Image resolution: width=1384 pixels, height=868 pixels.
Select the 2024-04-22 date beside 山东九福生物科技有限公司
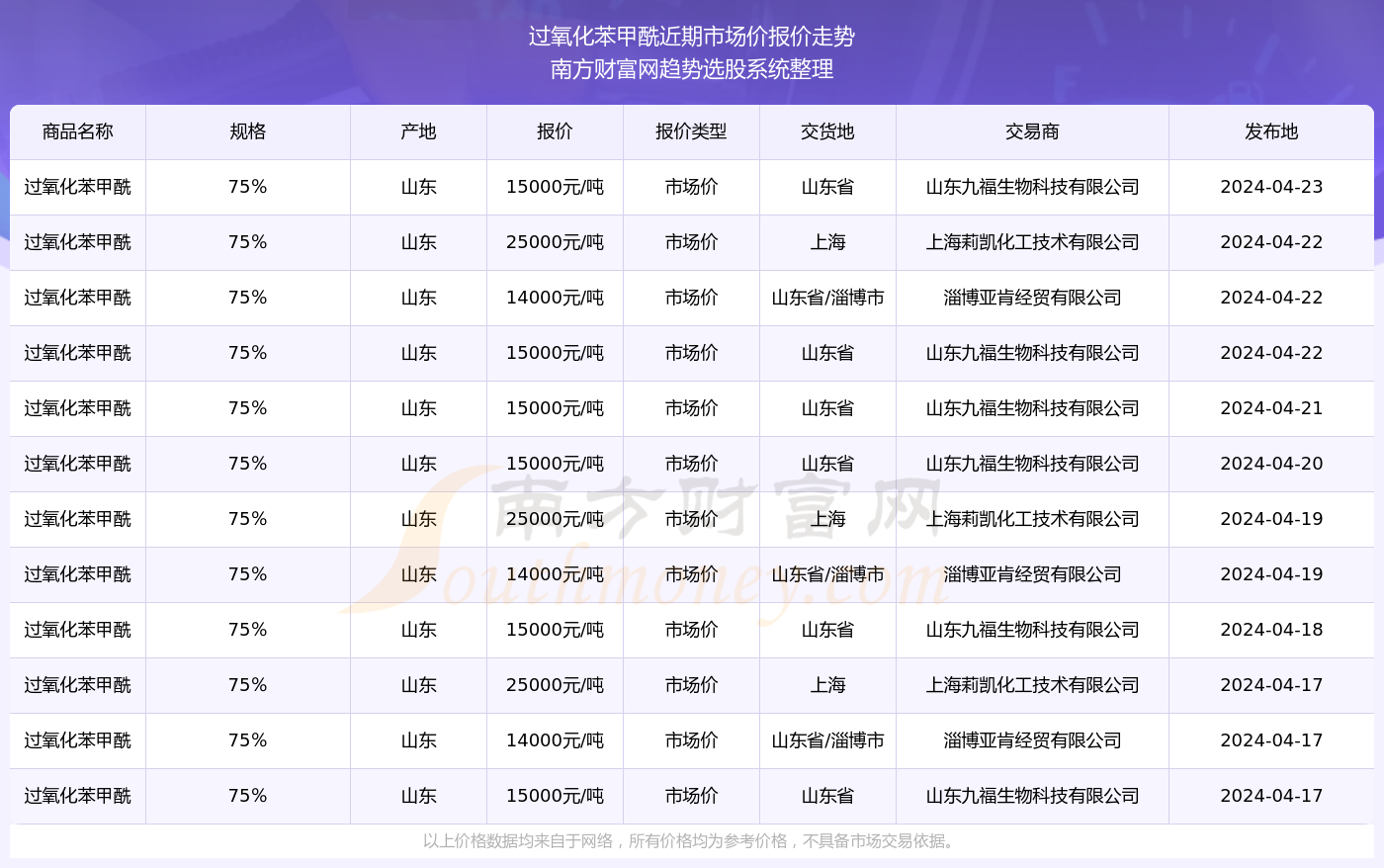point(1271,353)
